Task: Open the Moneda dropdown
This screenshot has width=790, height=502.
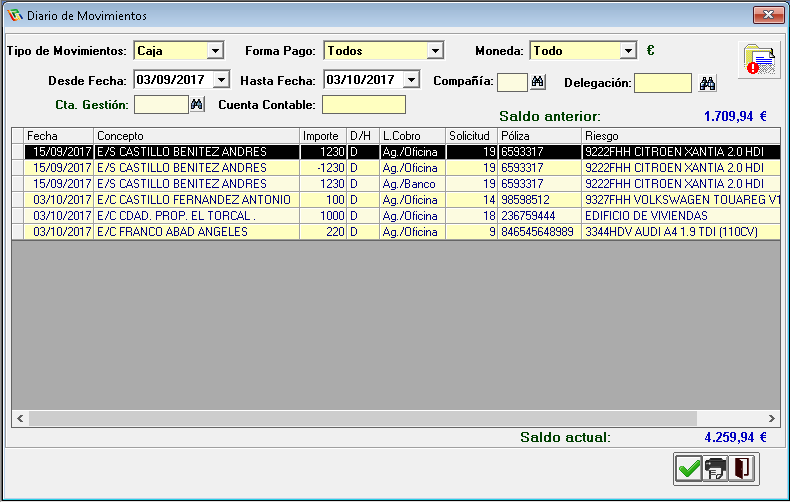Action: click(x=628, y=51)
